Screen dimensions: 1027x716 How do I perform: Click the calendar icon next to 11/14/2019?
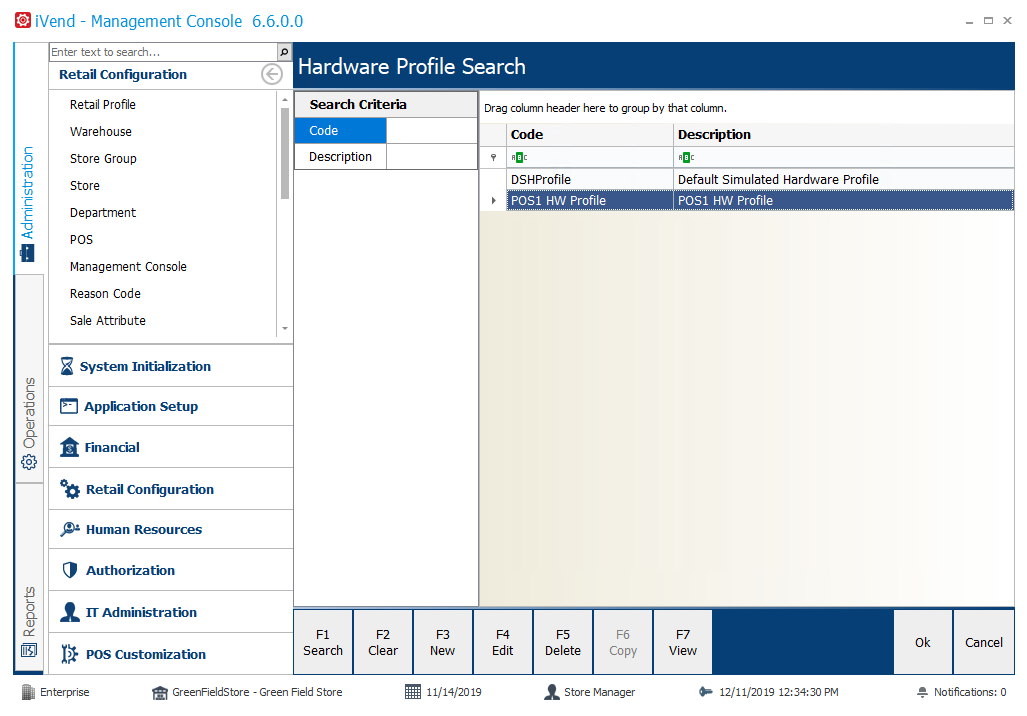coord(413,692)
